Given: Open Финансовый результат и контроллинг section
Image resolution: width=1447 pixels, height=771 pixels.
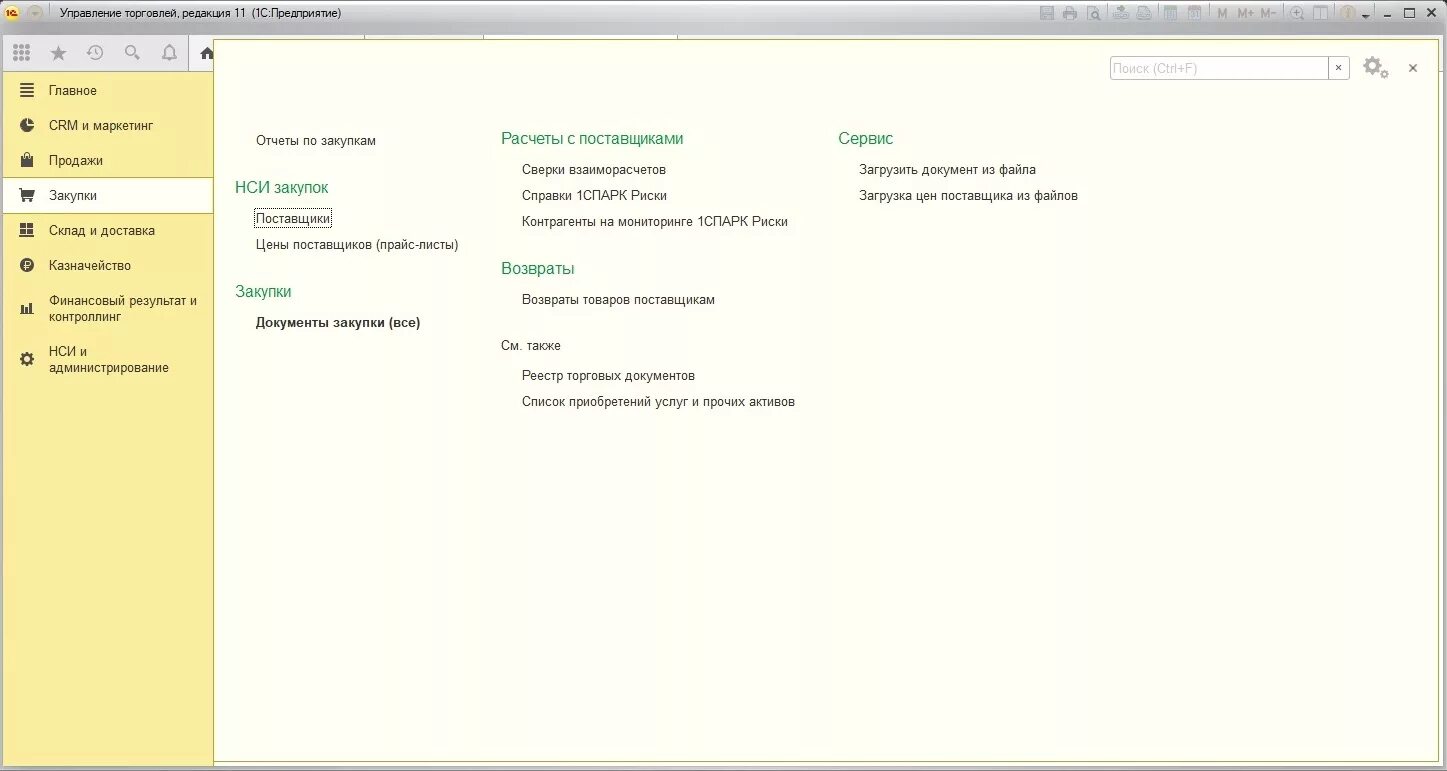Looking at the screenshot, I should pos(107,308).
